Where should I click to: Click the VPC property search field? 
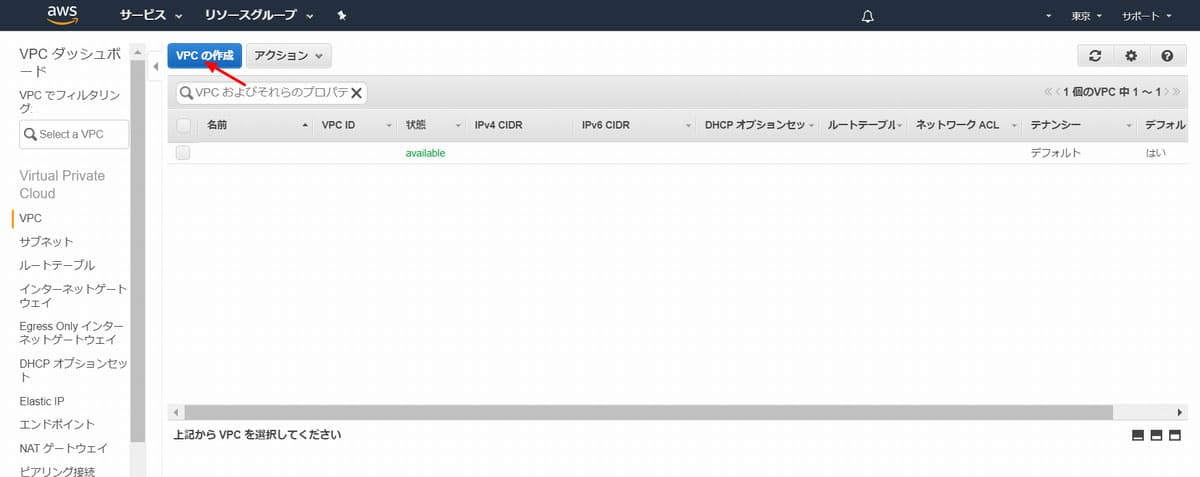(x=272, y=92)
